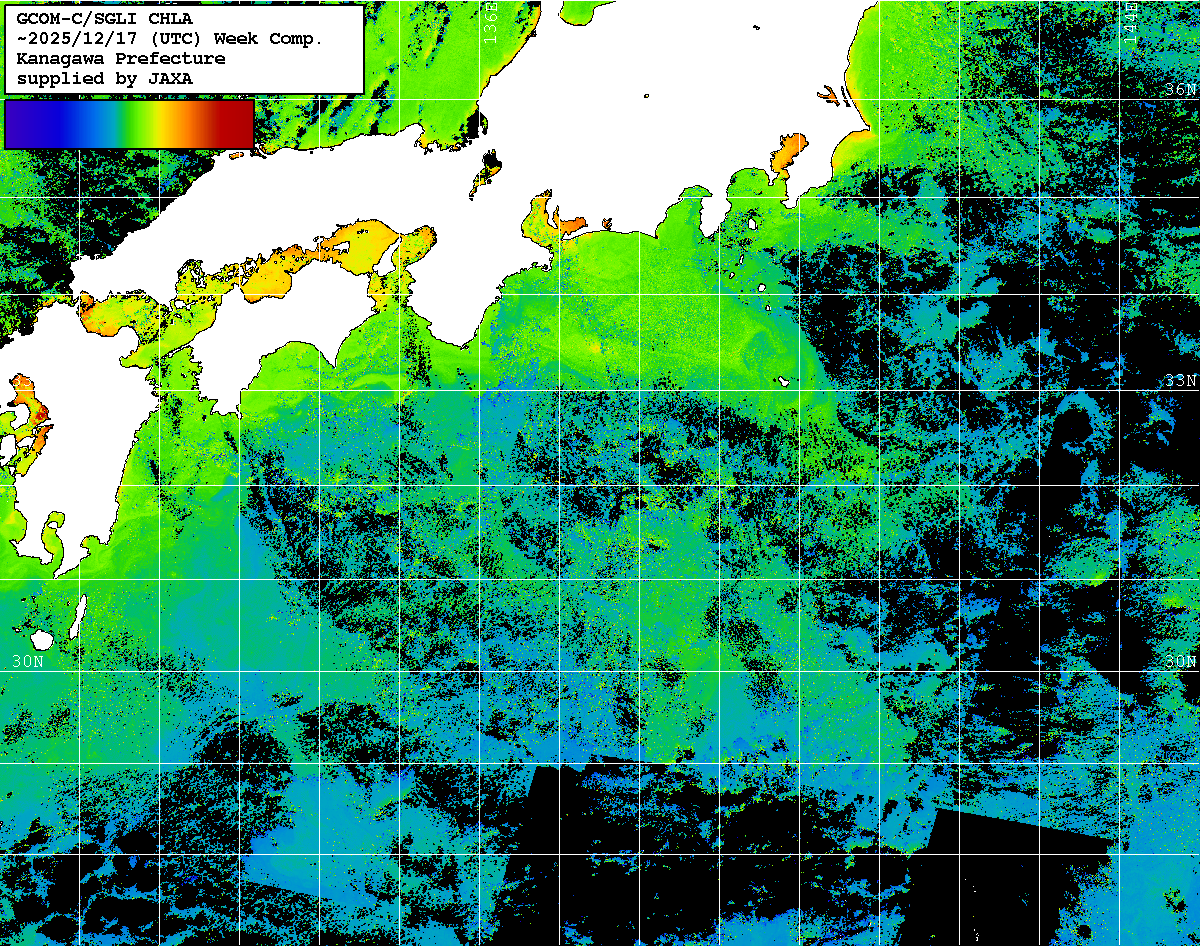Click the '~2025/12/17 (UTC) Week Comp.' date line

point(170,38)
